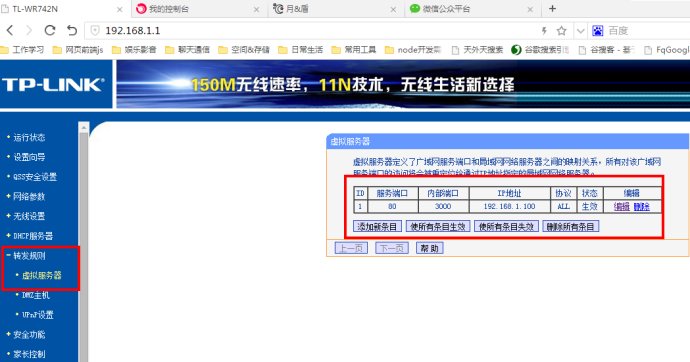Click the browser forward arrow
Screen dimensions: 690x362
tap(29, 30)
